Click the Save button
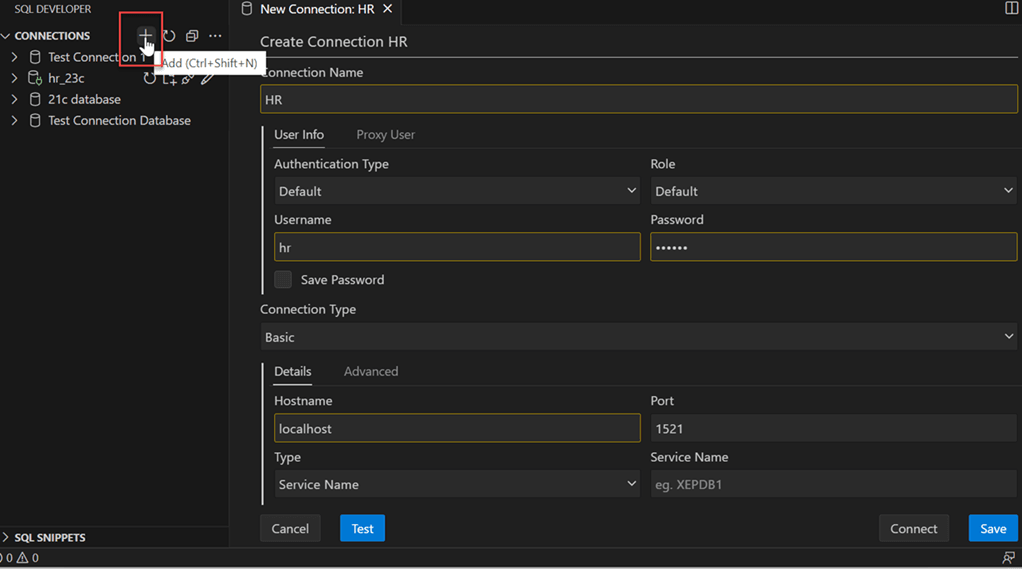The height and width of the screenshot is (569, 1022). point(992,529)
